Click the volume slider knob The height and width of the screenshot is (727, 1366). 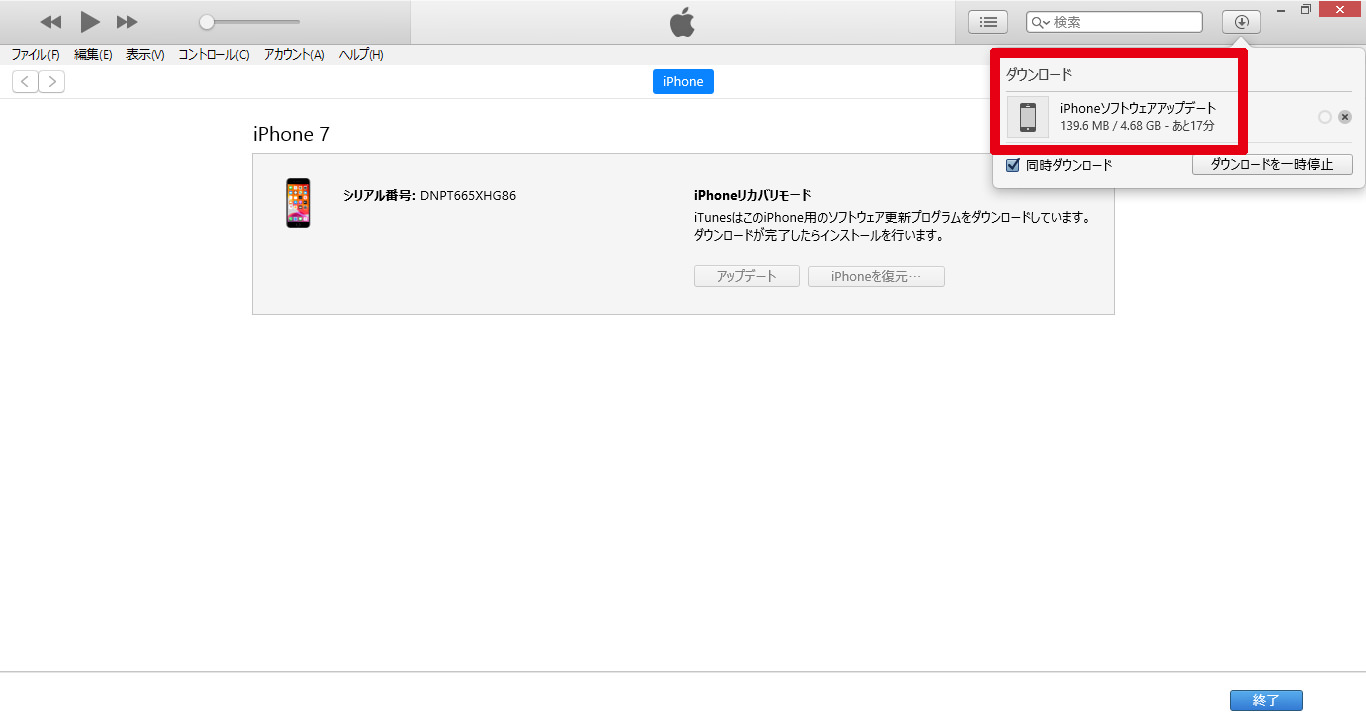[207, 22]
